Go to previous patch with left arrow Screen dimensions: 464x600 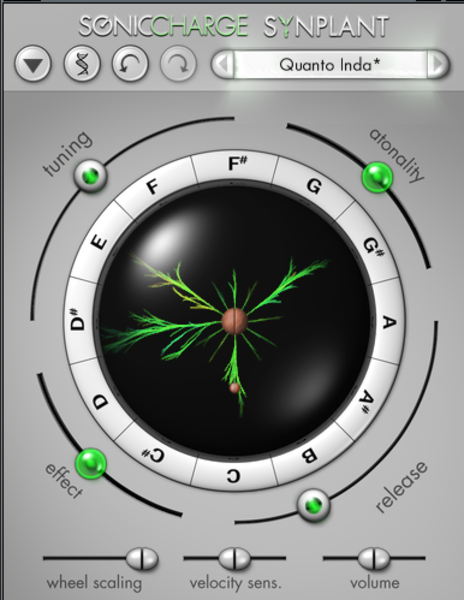[223, 64]
